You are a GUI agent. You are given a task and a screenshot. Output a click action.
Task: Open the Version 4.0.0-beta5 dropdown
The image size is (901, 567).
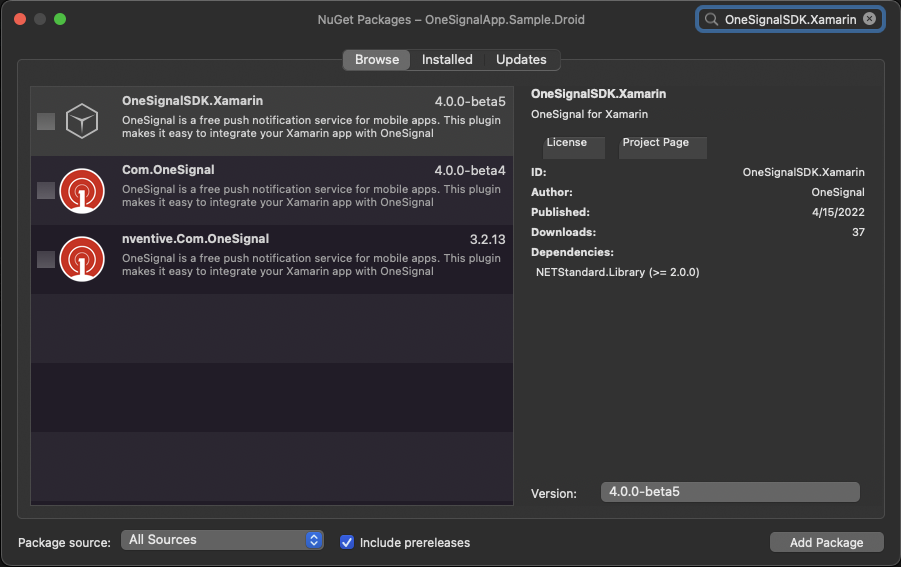pos(730,492)
